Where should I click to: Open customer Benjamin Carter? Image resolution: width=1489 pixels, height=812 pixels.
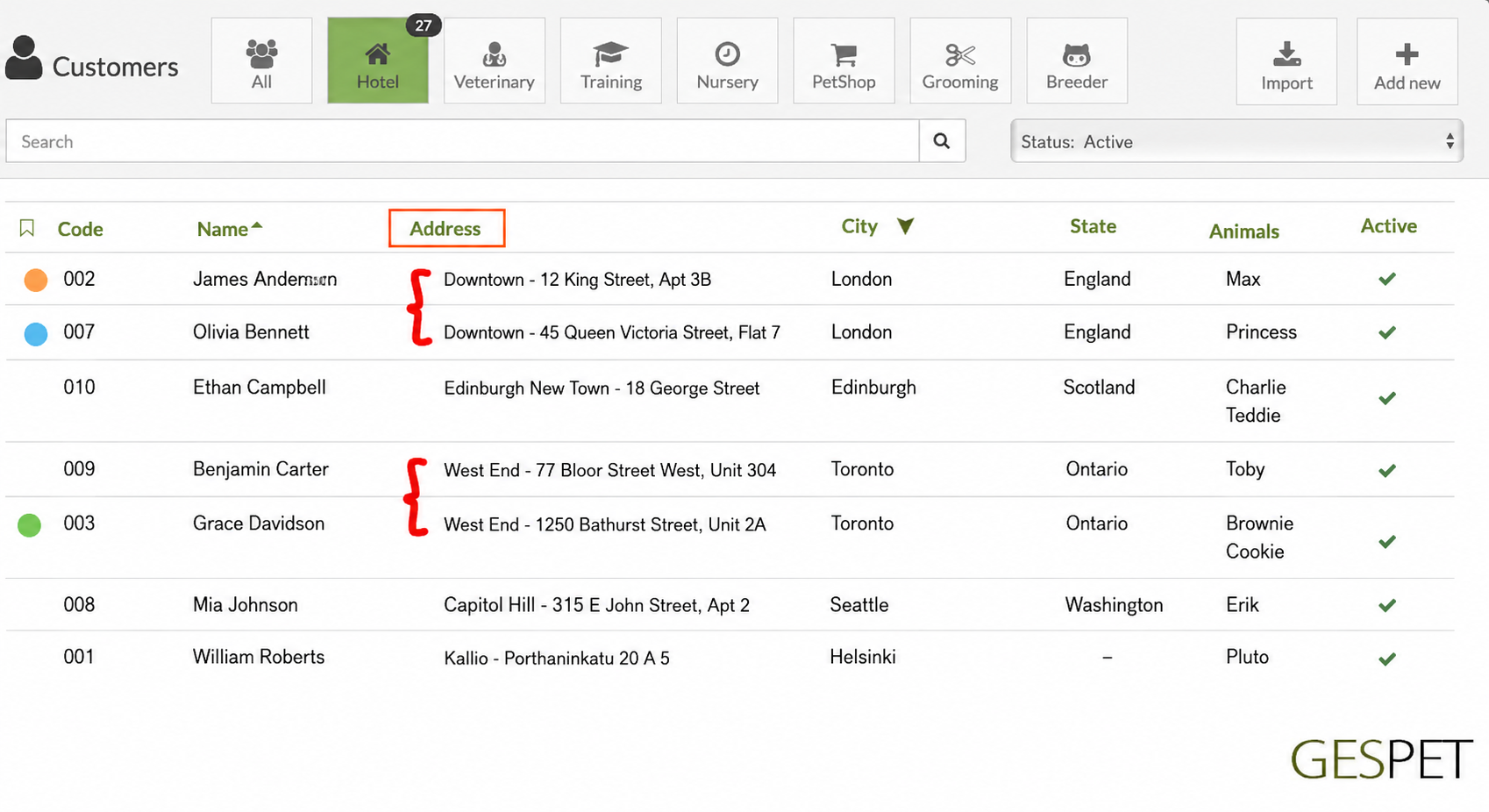point(260,469)
